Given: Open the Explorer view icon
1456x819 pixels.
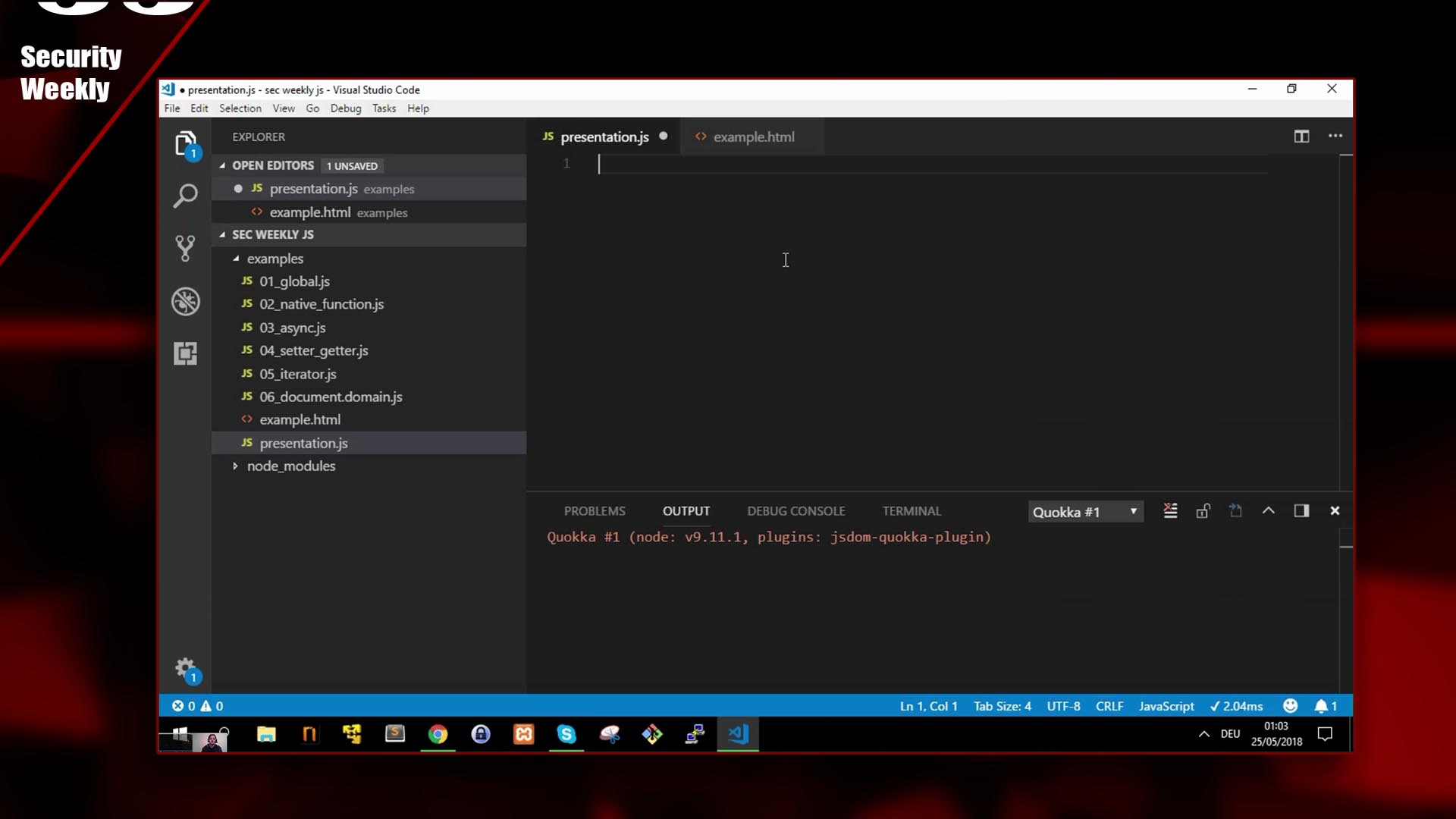Looking at the screenshot, I should tap(186, 144).
